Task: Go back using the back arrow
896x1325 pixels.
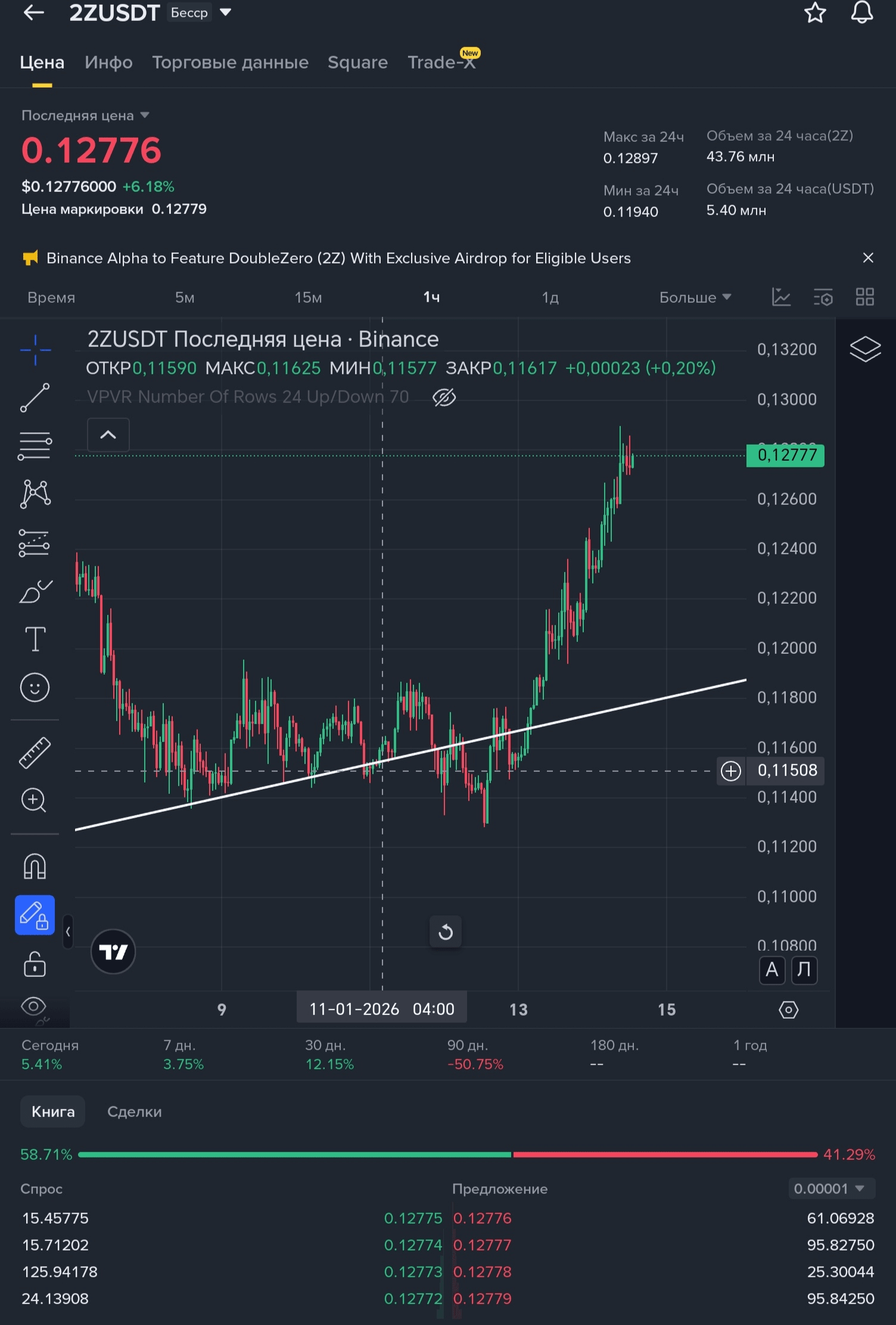Action: 33,13
